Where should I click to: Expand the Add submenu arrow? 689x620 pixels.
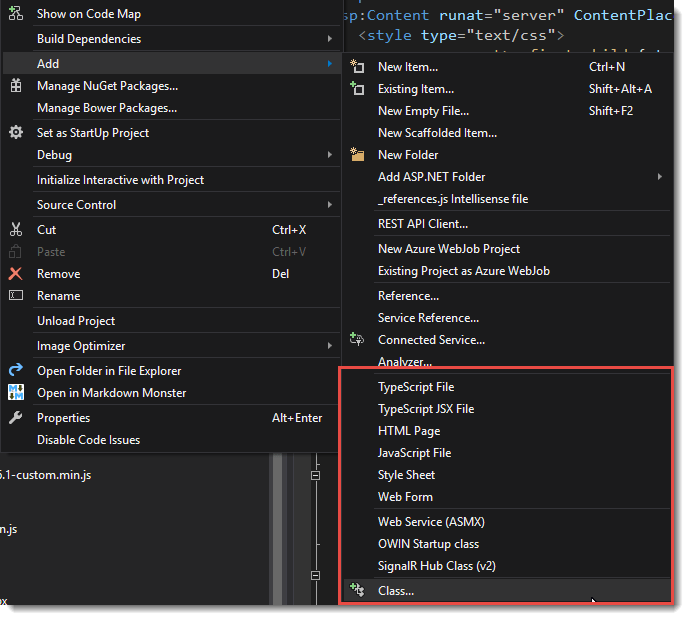(330, 64)
